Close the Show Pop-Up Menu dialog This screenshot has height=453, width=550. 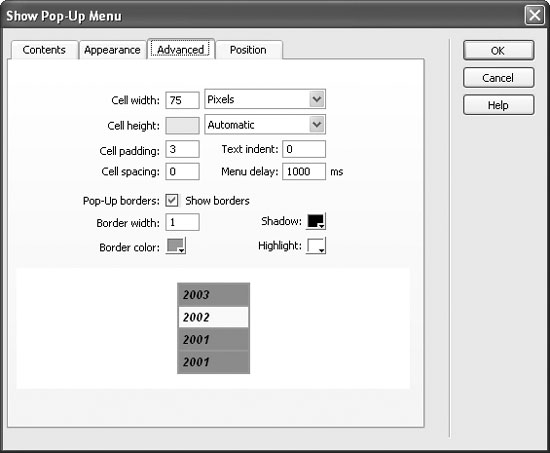coord(534,15)
